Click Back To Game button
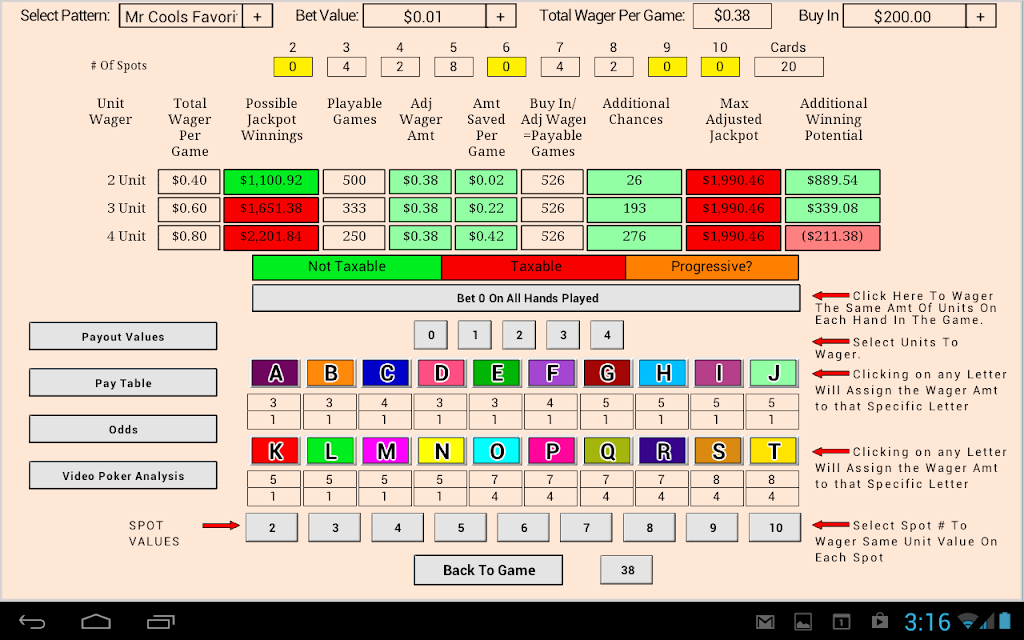Screen dimensions: 1024x640 pos(488,570)
